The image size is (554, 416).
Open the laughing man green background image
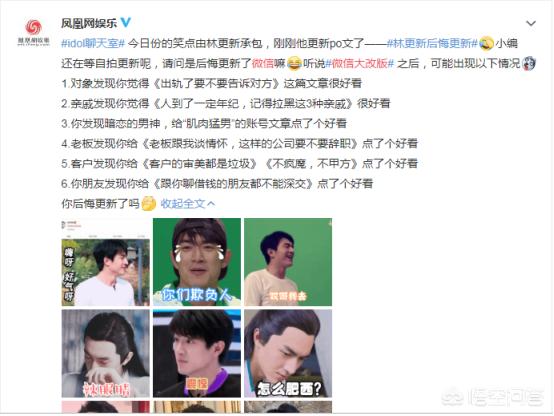288,262
